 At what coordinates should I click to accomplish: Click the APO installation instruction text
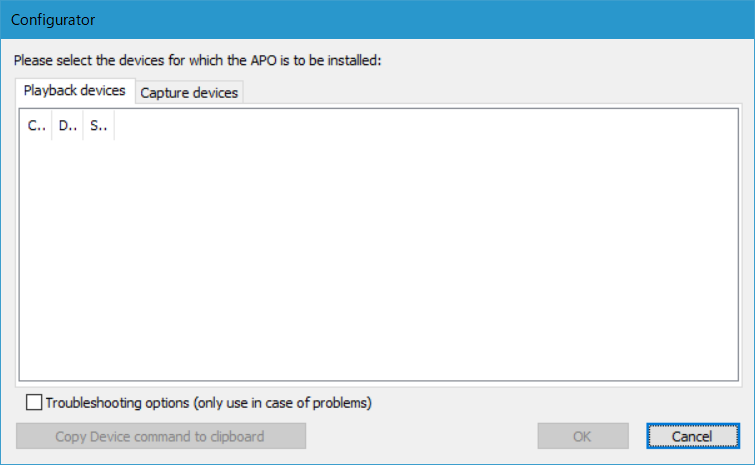pyautogui.click(x=197, y=61)
